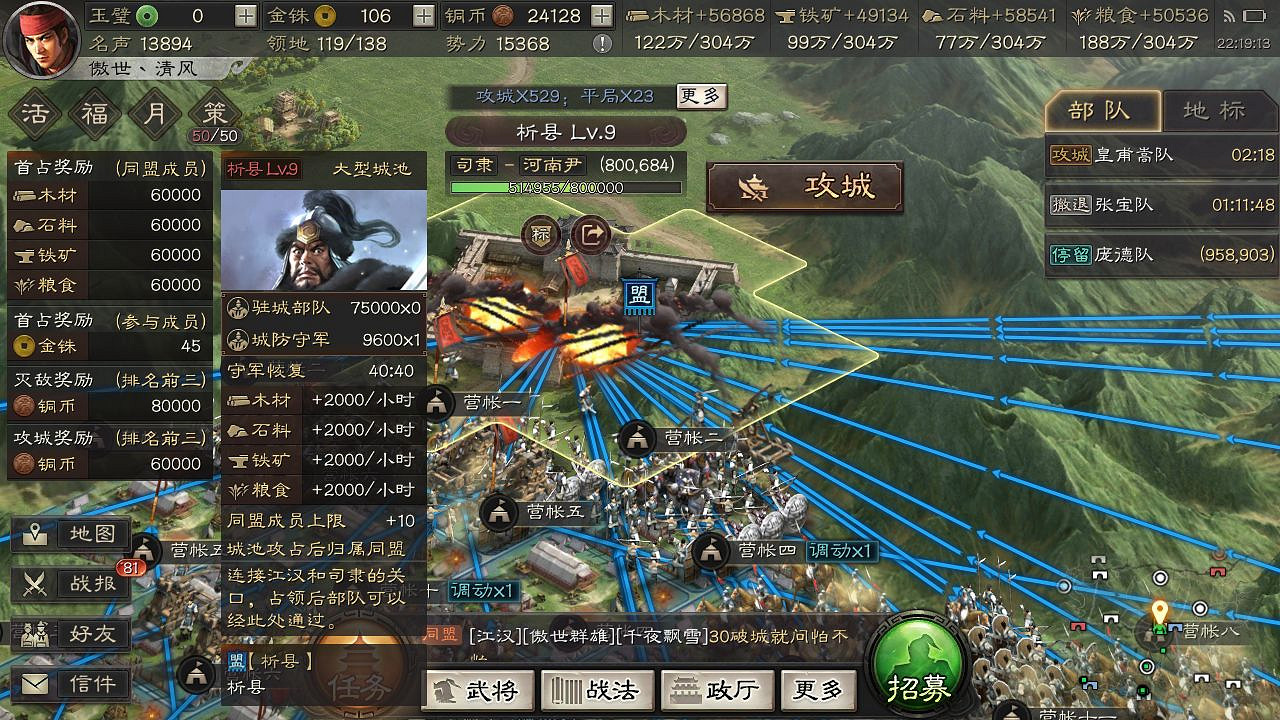The height and width of the screenshot is (720, 1280).
Task: Click the share arrow icon above the city
Action: click(x=592, y=235)
